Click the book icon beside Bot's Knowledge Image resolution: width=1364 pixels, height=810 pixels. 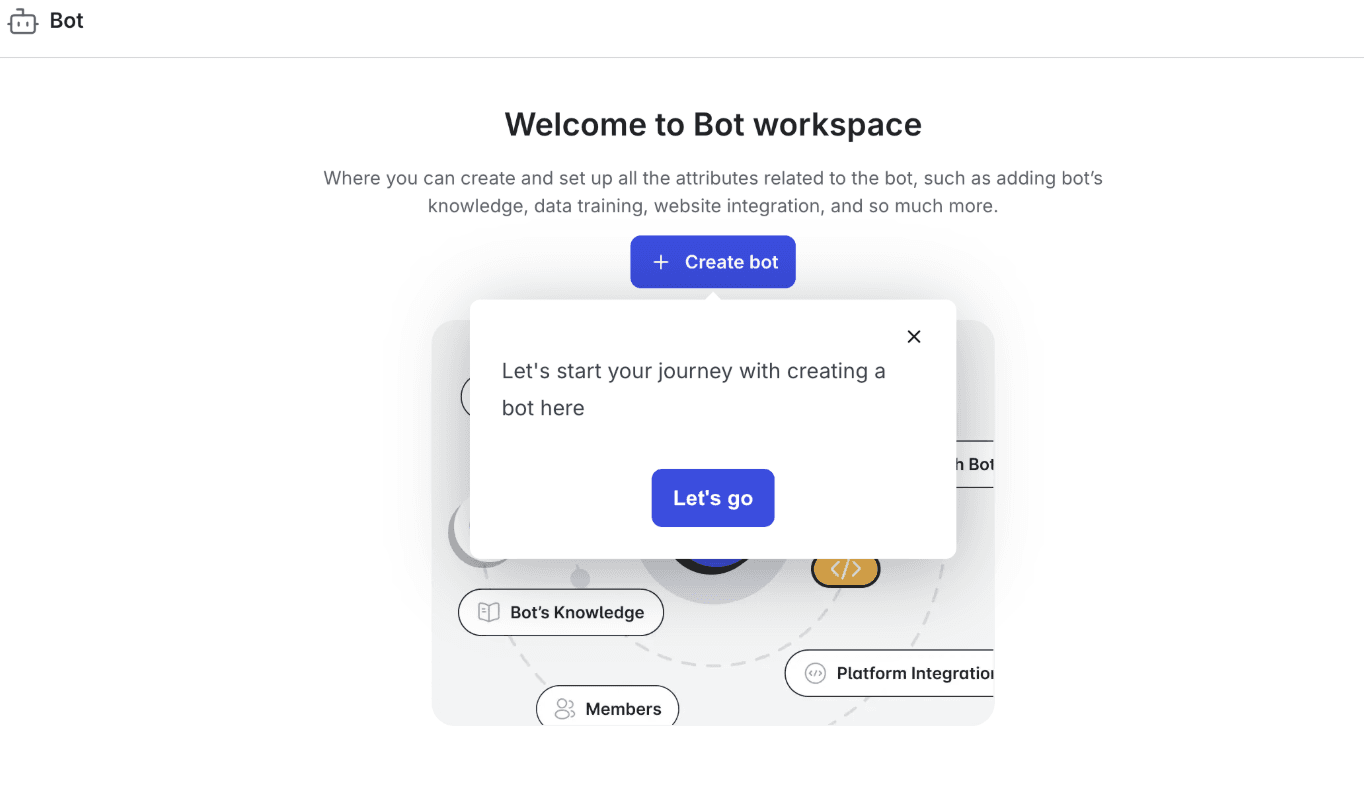(x=488, y=612)
